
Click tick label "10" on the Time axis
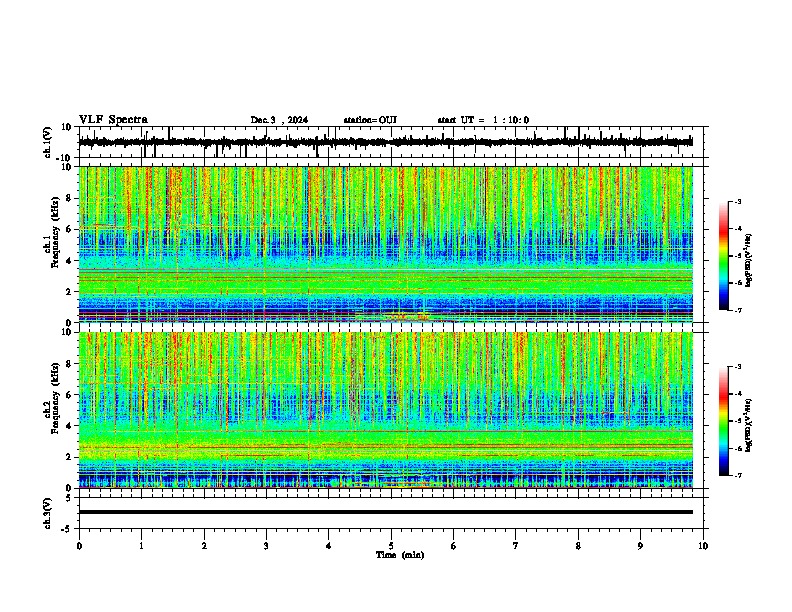coord(703,546)
